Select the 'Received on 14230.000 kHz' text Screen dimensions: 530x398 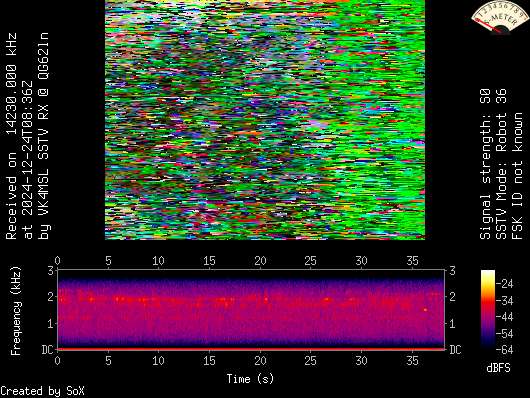[x=11, y=136]
